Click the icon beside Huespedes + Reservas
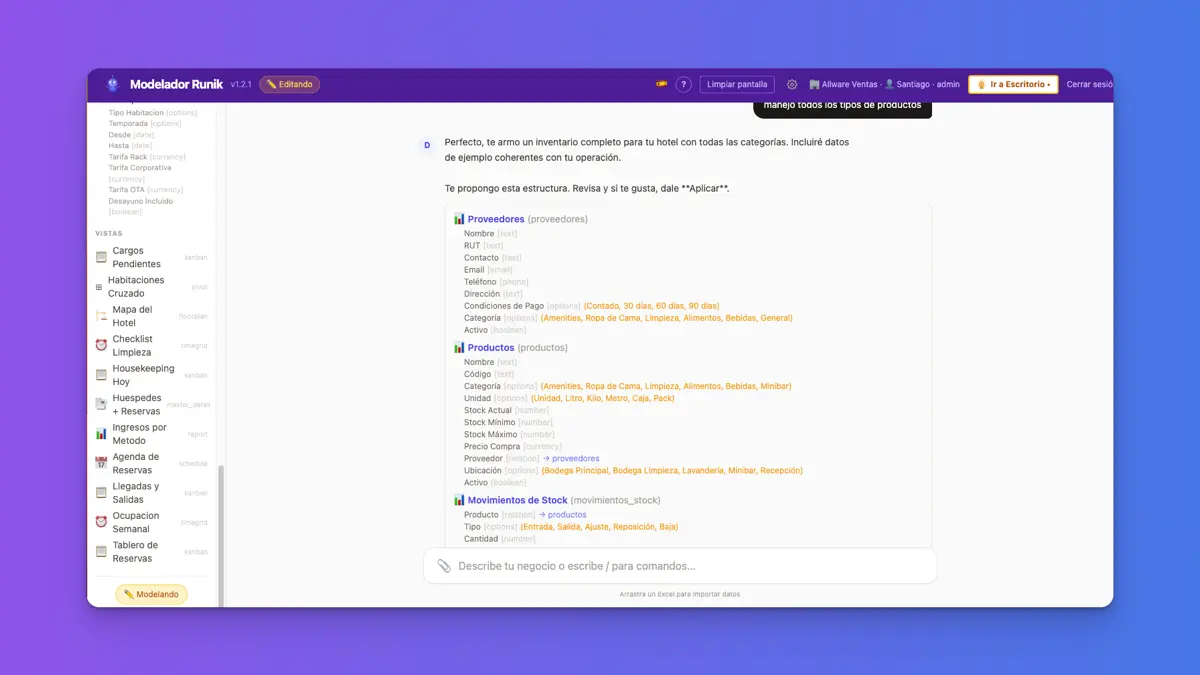The width and height of the screenshot is (1200, 675). (x=101, y=404)
